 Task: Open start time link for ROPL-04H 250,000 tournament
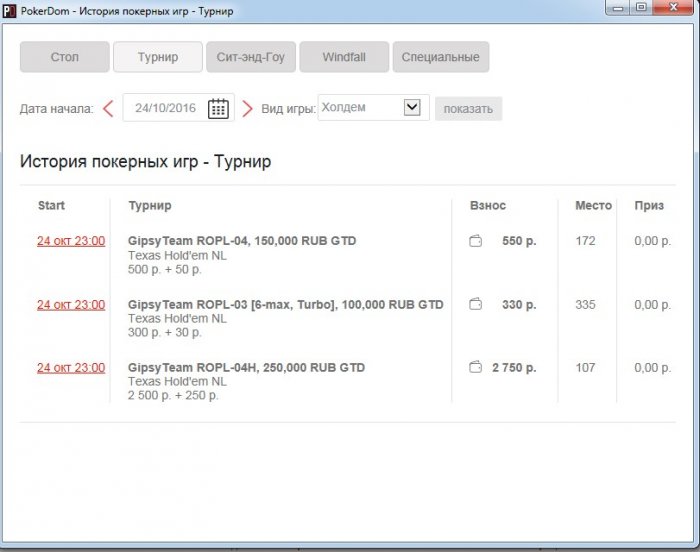pos(71,368)
